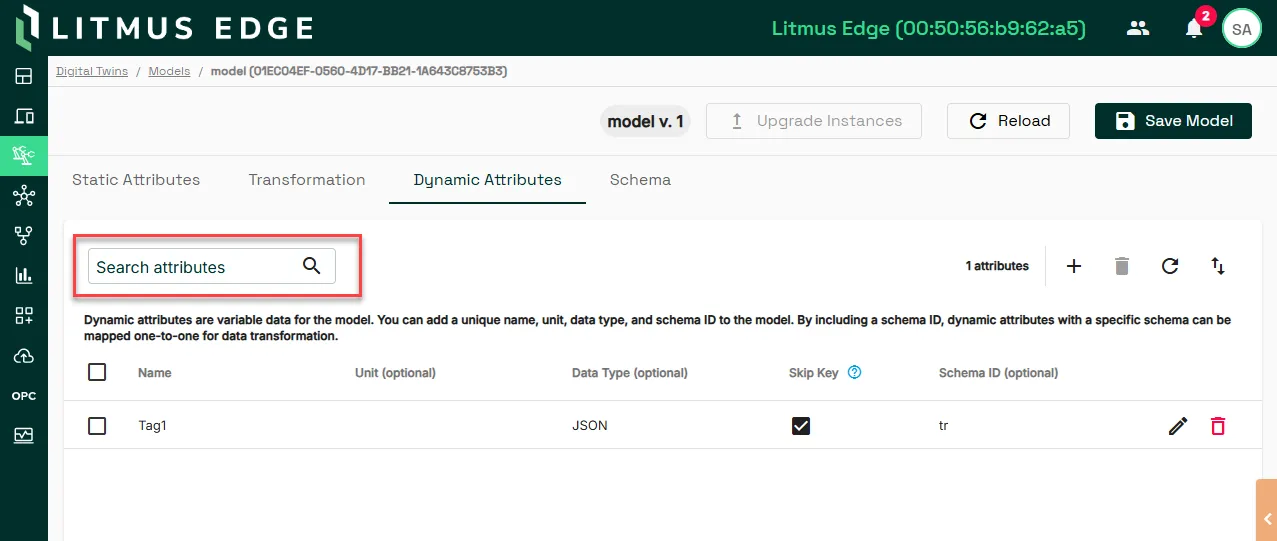
Task: Click the Data Type (optional) column header
Action: 630,373
